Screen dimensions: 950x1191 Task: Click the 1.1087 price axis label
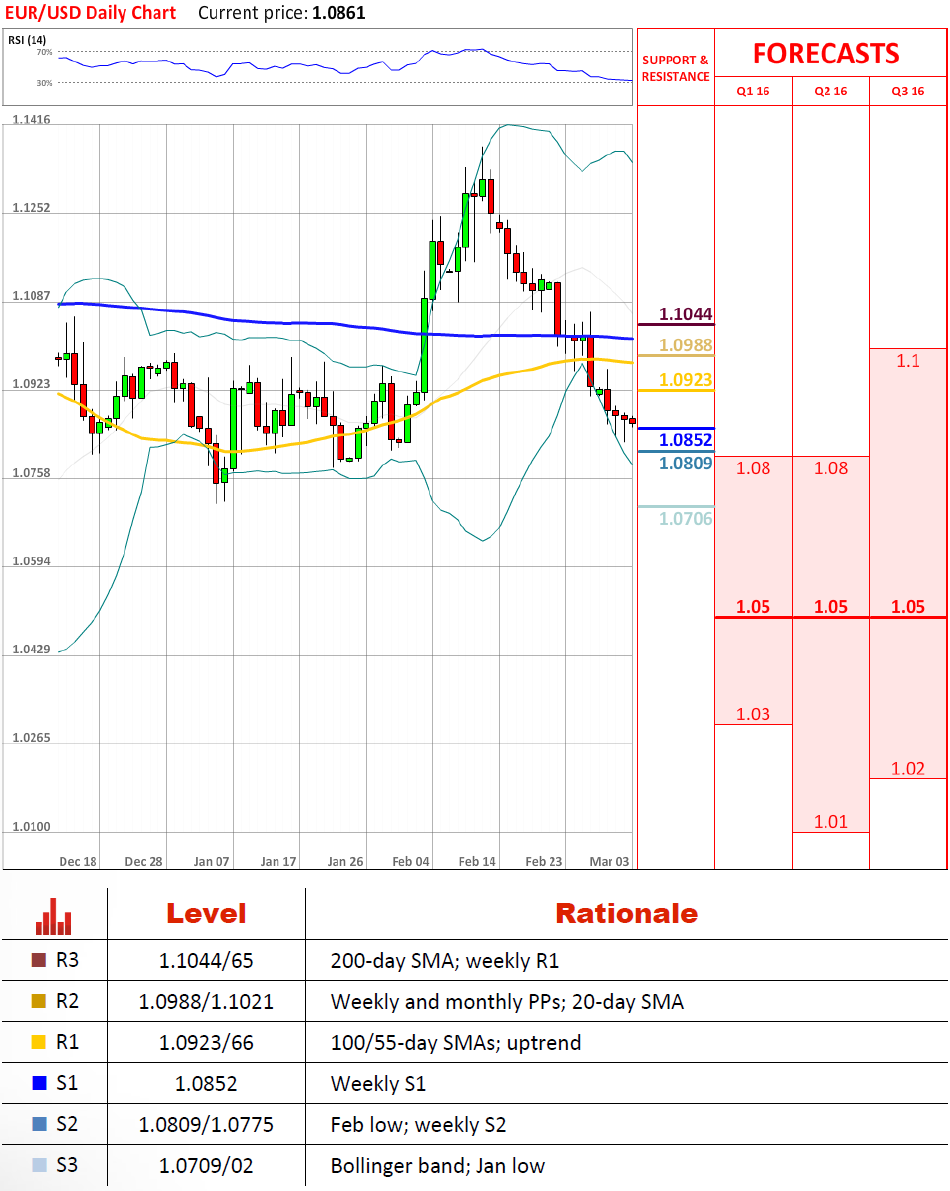coord(31,295)
